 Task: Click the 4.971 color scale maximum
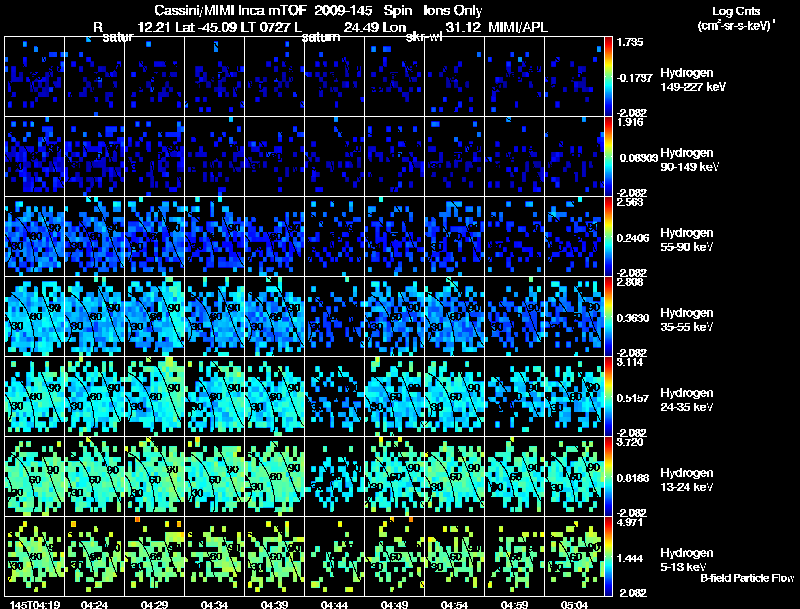tap(630, 522)
